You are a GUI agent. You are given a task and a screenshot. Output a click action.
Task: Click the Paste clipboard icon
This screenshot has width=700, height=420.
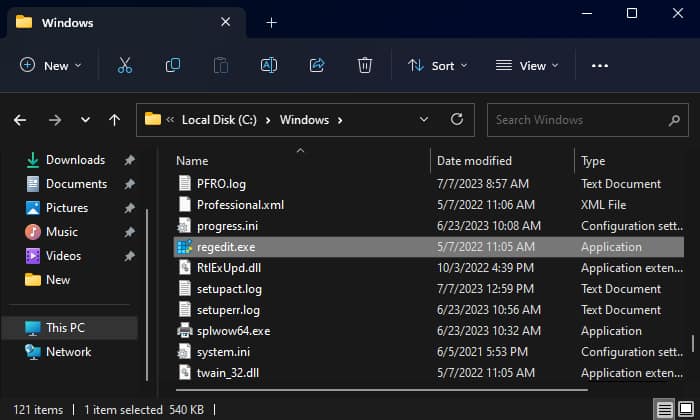(x=221, y=66)
